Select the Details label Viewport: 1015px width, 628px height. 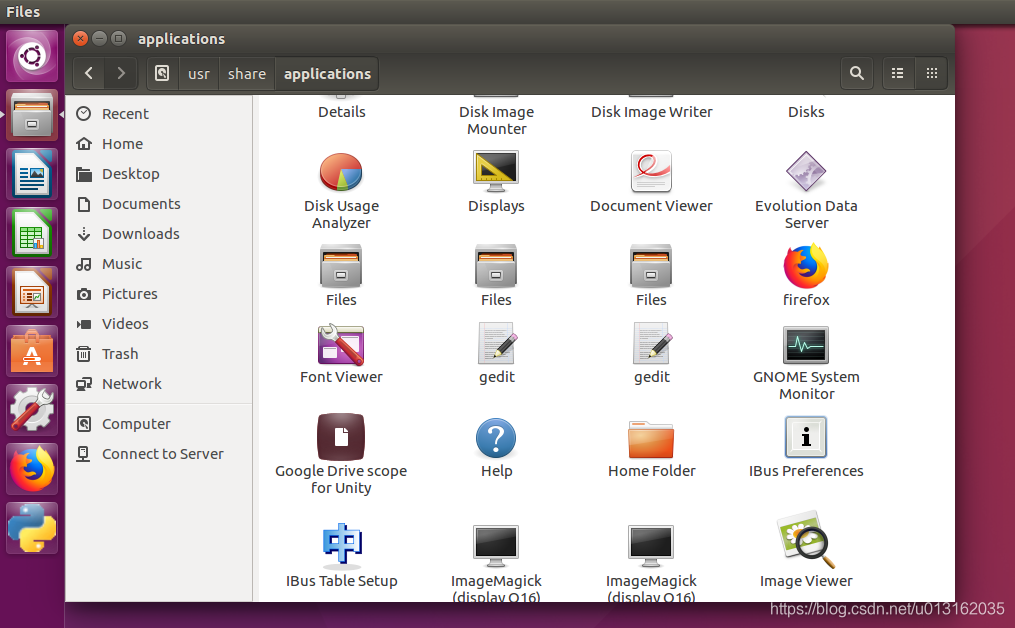coord(341,112)
